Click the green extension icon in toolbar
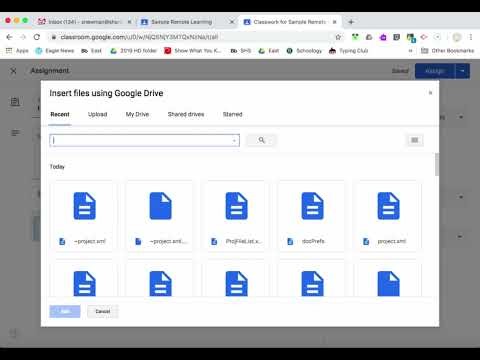This screenshot has height=360, width=480. [355, 37]
